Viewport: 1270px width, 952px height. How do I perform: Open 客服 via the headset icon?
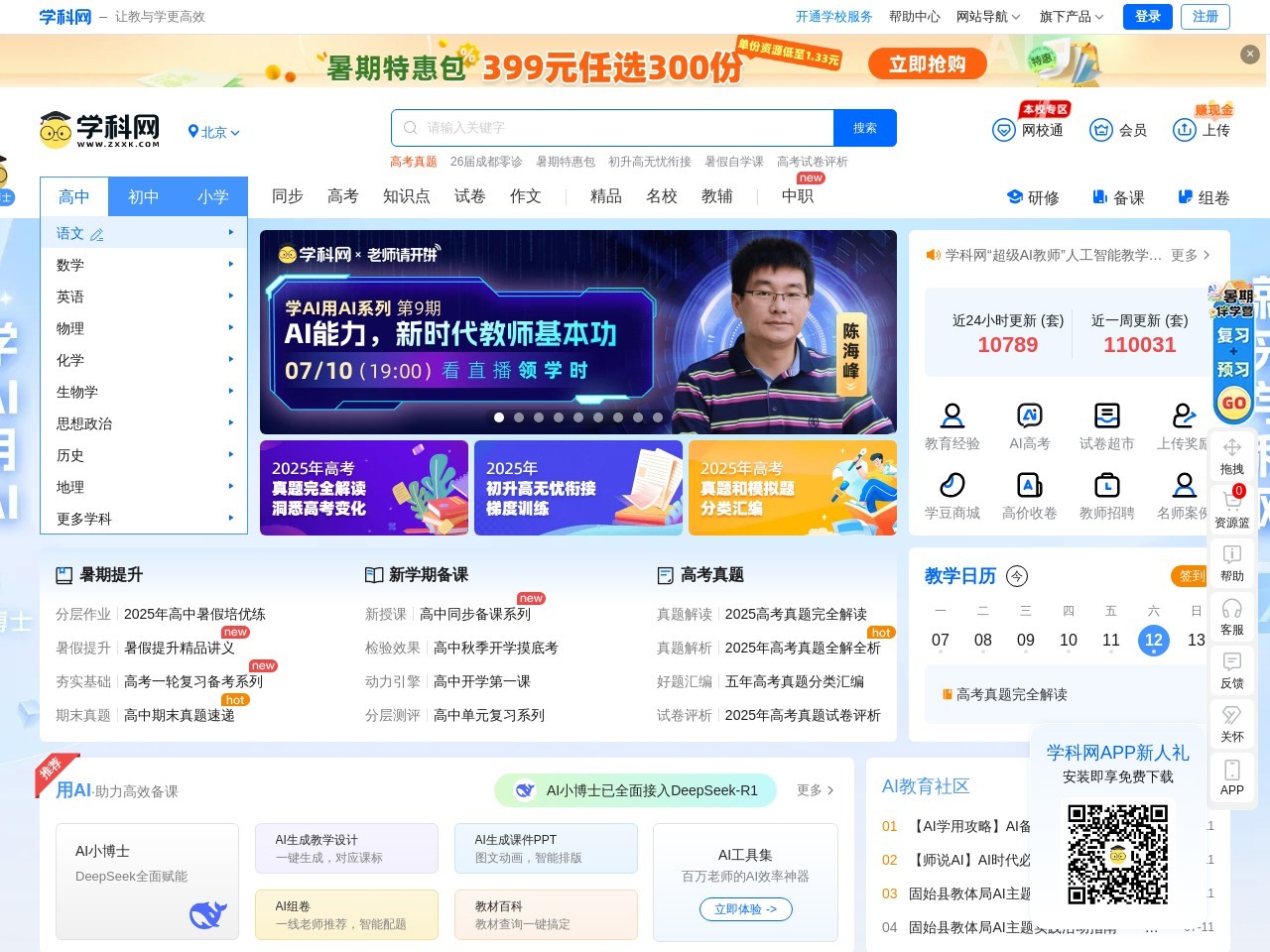pos(1231,623)
